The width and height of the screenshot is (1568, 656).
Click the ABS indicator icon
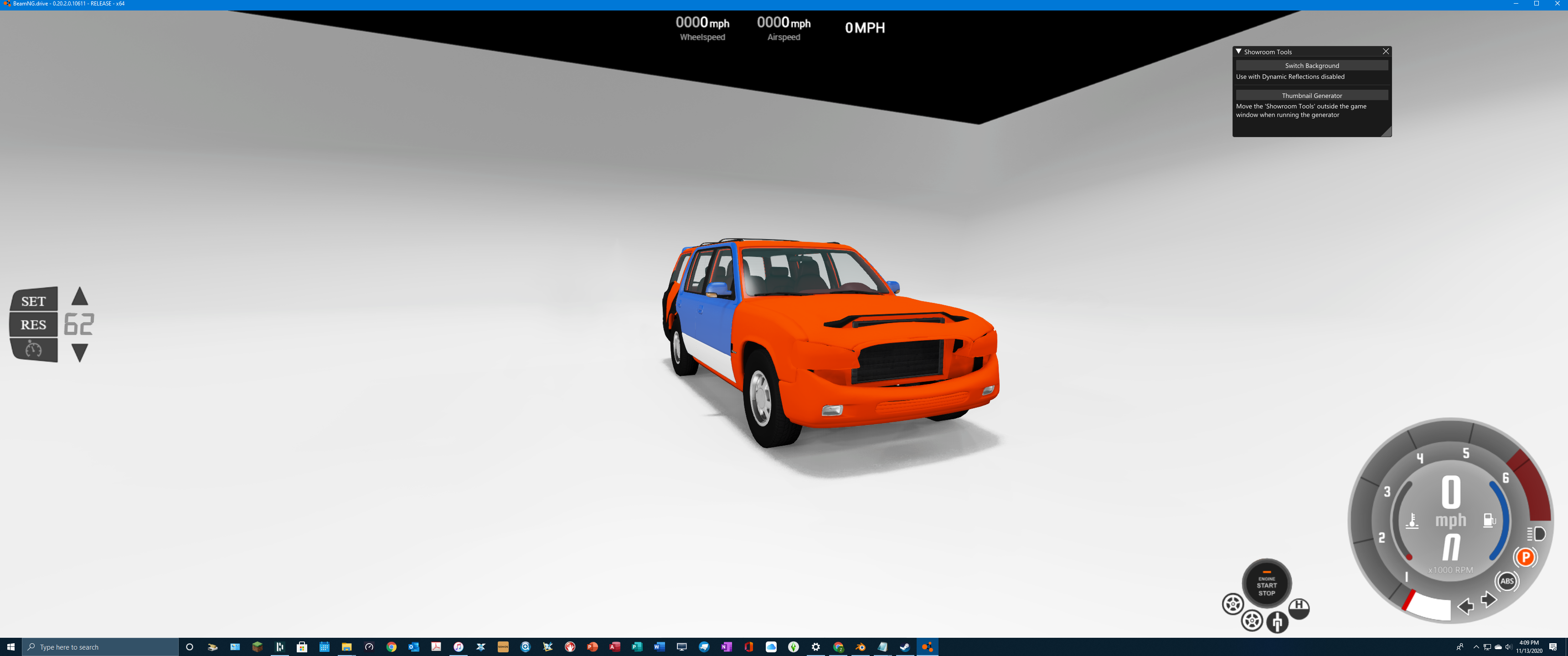coord(1507,581)
